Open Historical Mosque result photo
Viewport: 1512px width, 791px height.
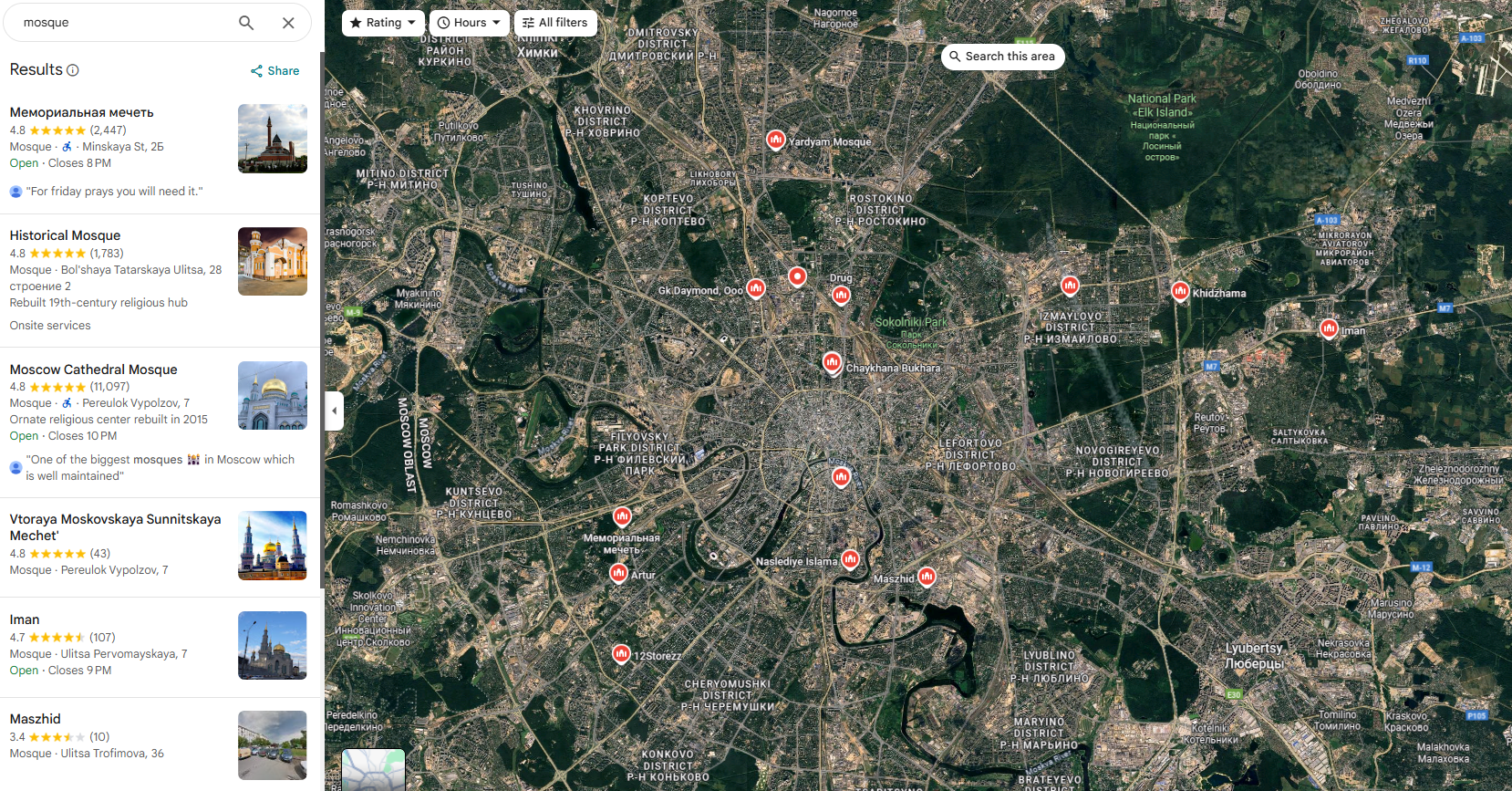coord(273,261)
